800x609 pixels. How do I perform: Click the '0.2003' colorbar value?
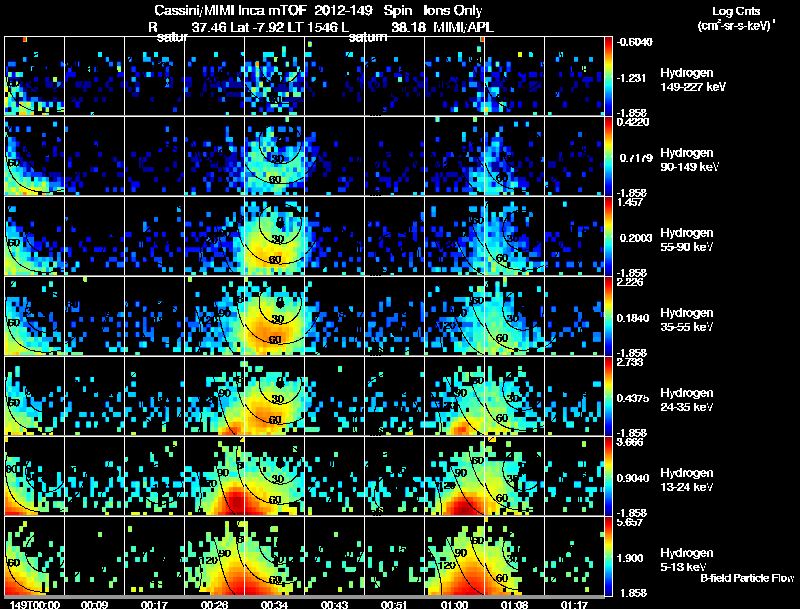636,238
